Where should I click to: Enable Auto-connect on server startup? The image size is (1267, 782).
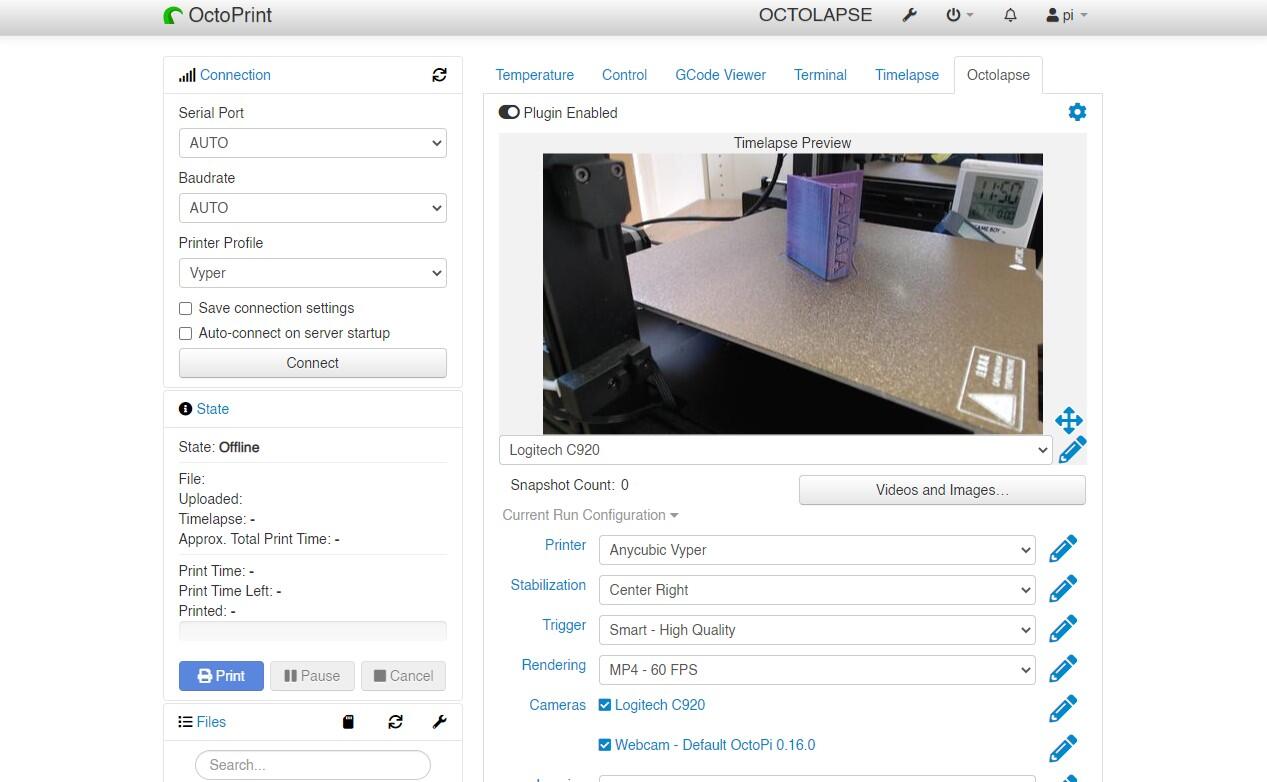[185, 333]
